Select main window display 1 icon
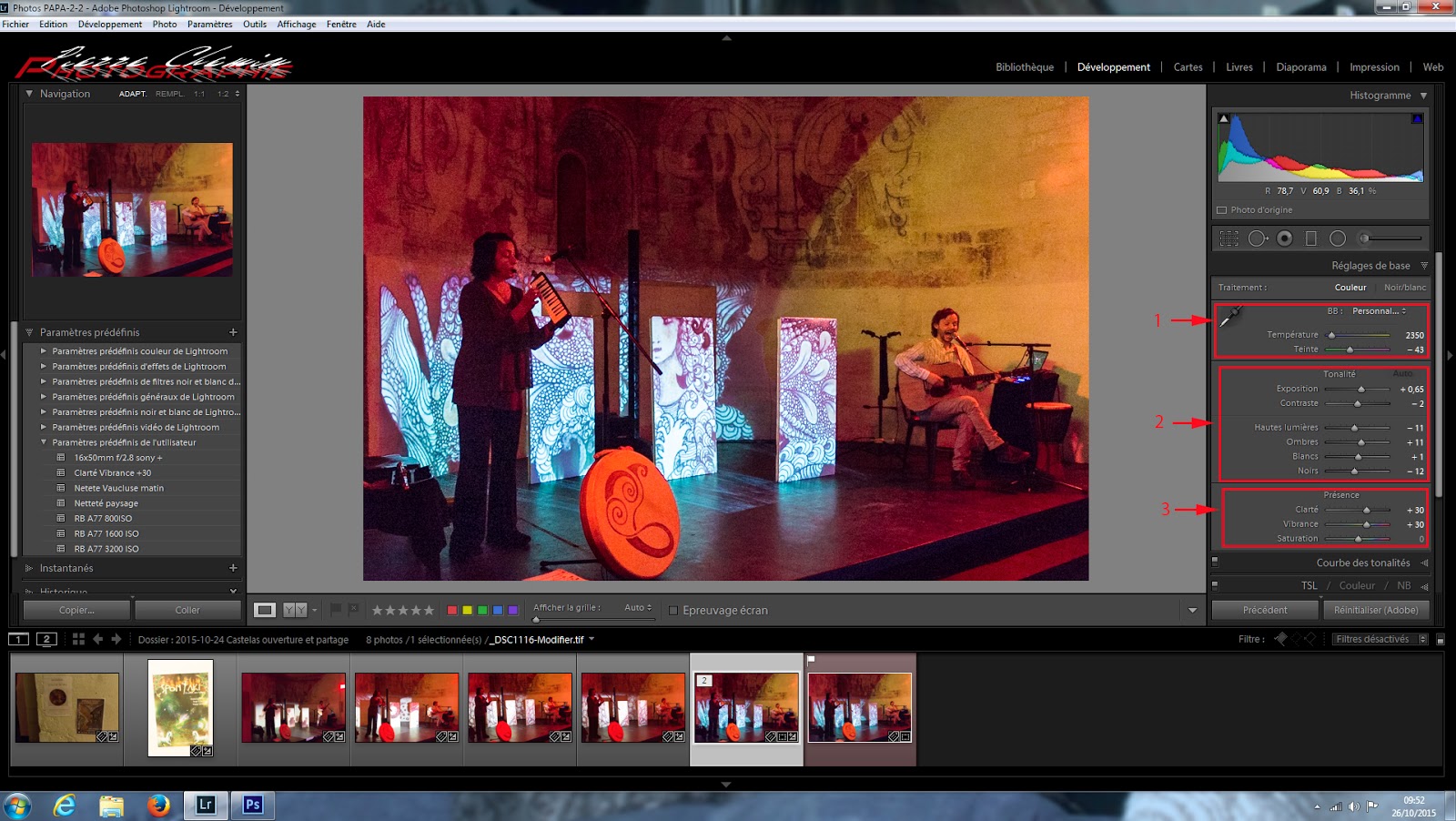 tap(18, 639)
